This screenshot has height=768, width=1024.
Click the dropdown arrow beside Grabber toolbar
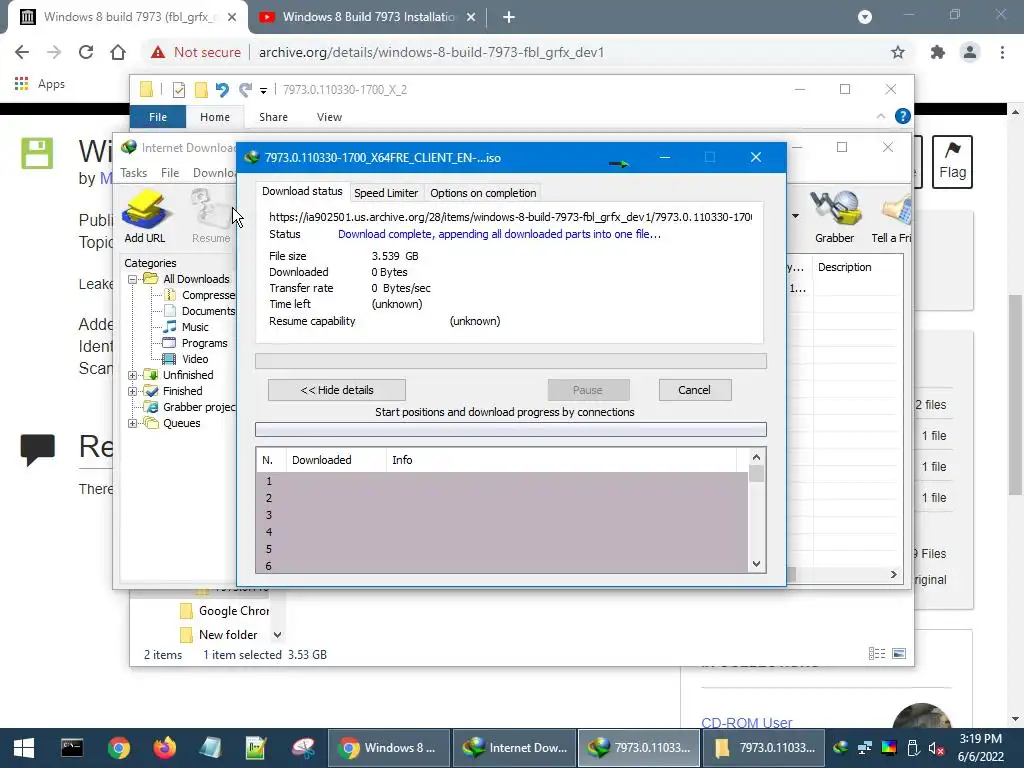[x=795, y=216]
